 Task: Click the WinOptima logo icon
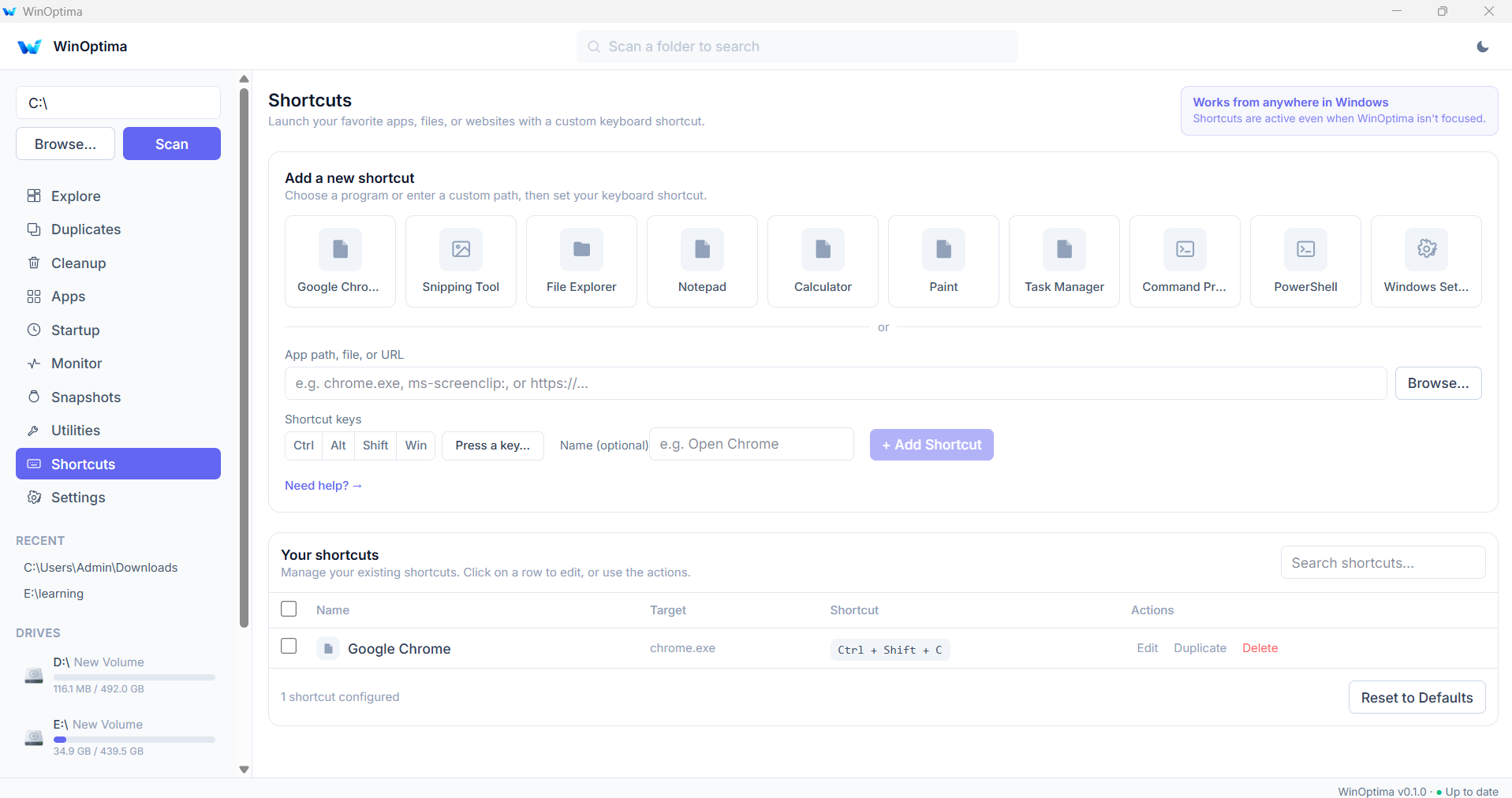point(29,47)
